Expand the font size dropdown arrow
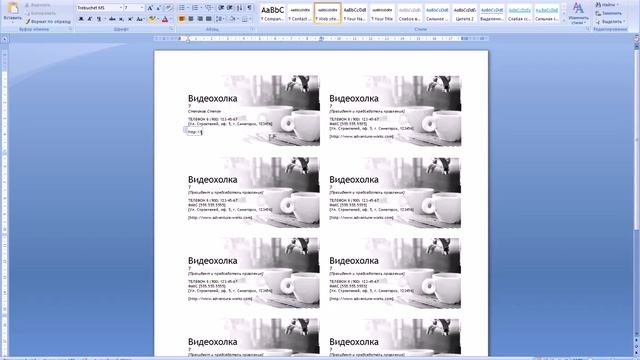The image size is (640, 360). 142,8
